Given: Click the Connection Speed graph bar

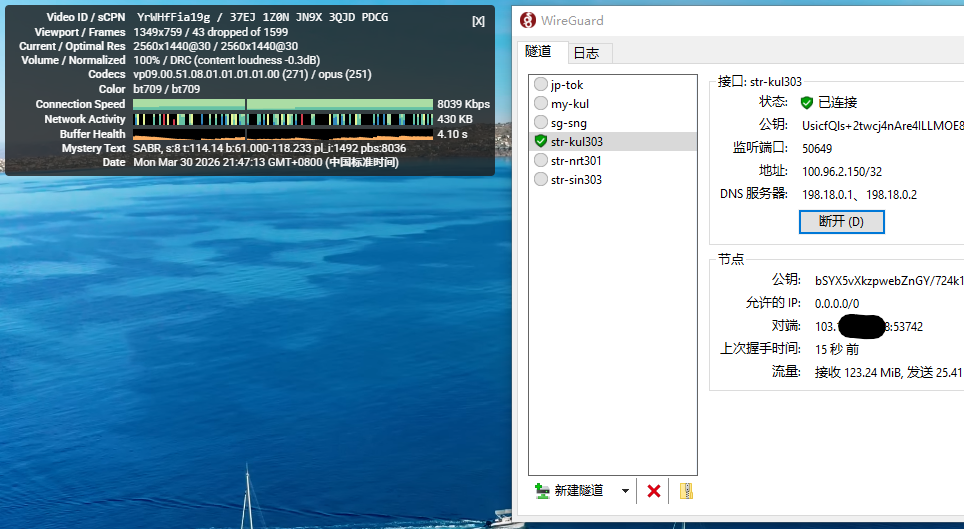Looking at the screenshot, I should [x=283, y=104].
